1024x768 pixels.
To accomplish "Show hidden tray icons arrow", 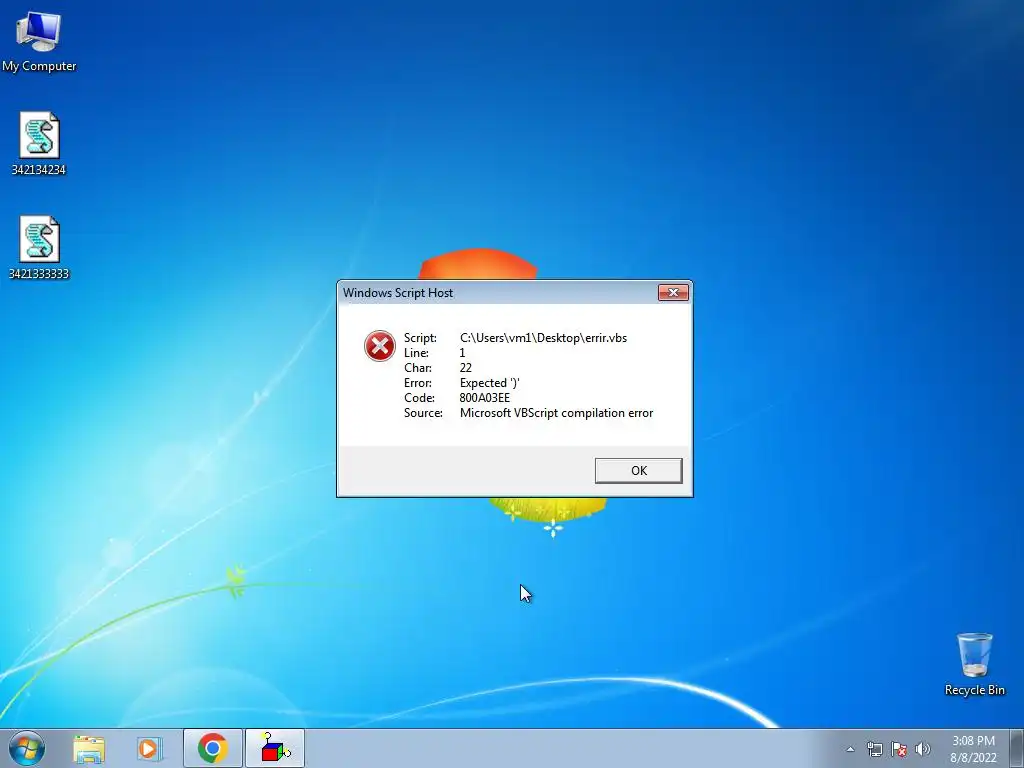I will (850, 749).
